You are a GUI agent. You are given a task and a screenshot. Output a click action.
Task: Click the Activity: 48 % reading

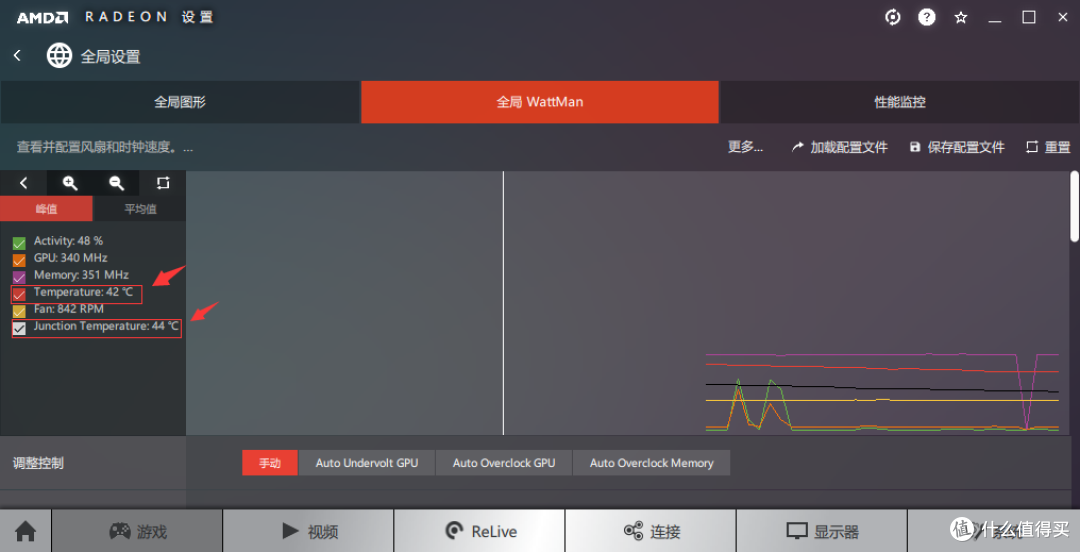click(68, 241)
